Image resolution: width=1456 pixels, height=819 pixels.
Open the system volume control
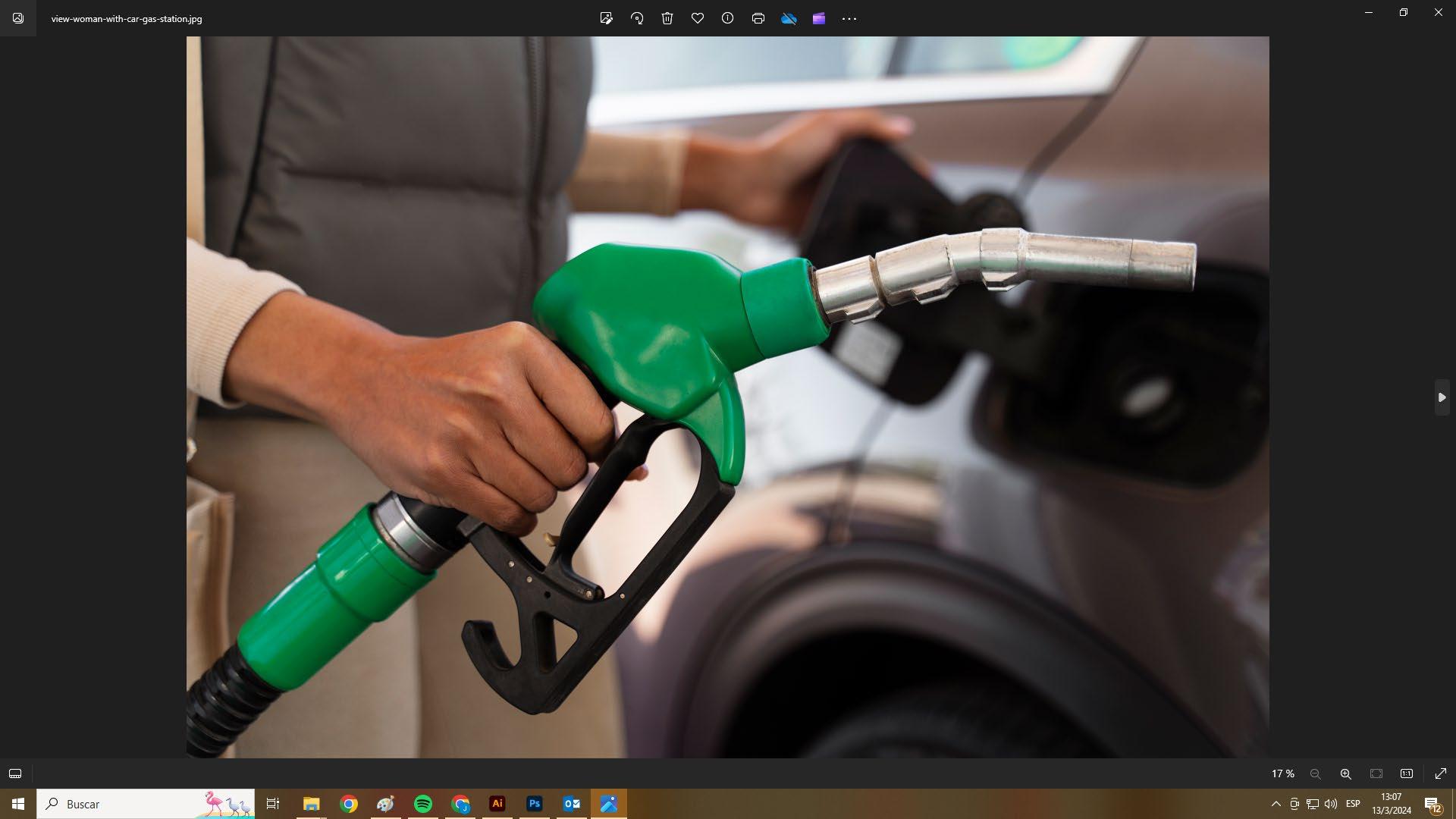click(1331, 804)
